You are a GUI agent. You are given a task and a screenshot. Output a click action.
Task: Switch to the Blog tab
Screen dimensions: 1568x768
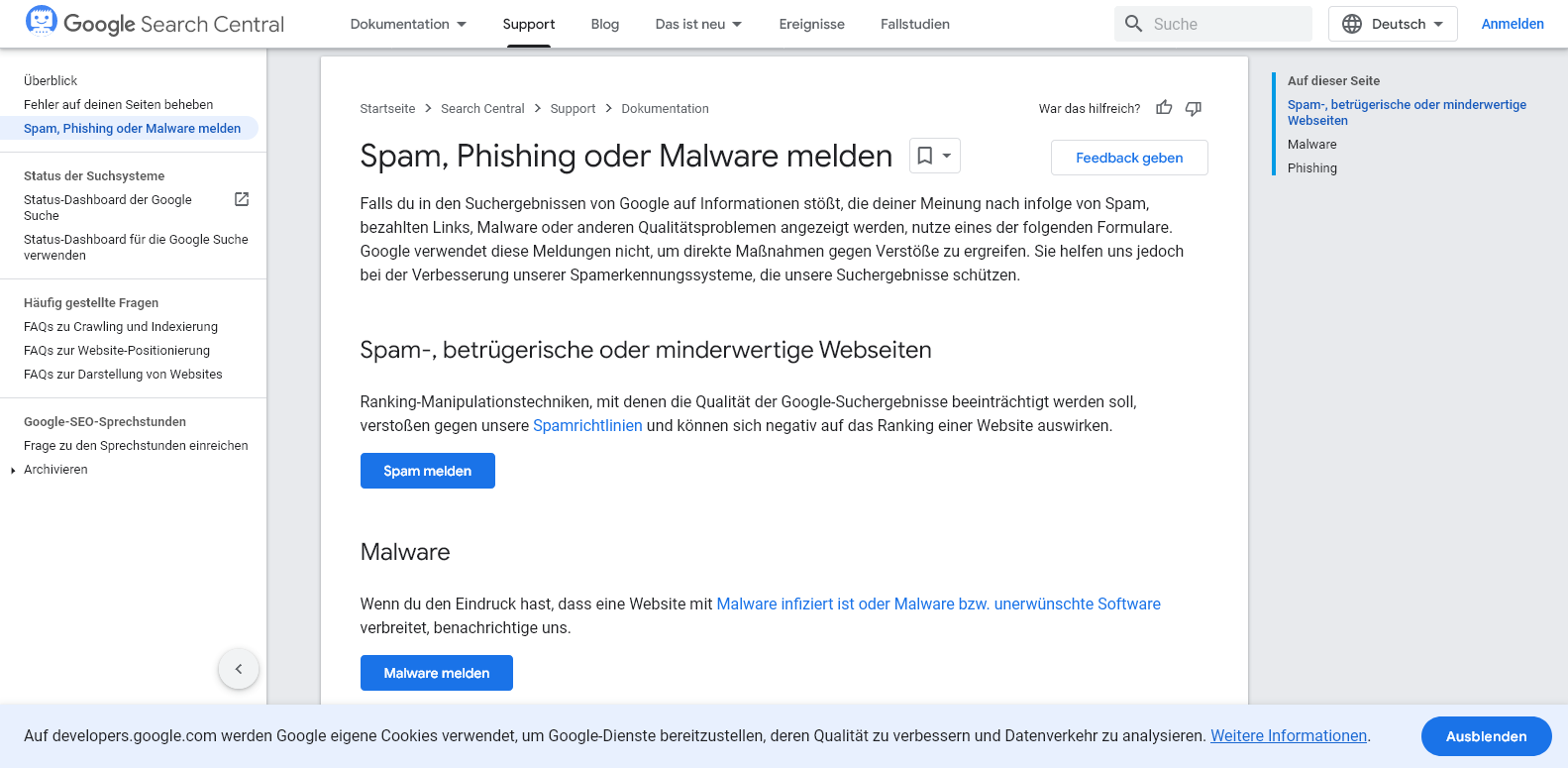605,24
